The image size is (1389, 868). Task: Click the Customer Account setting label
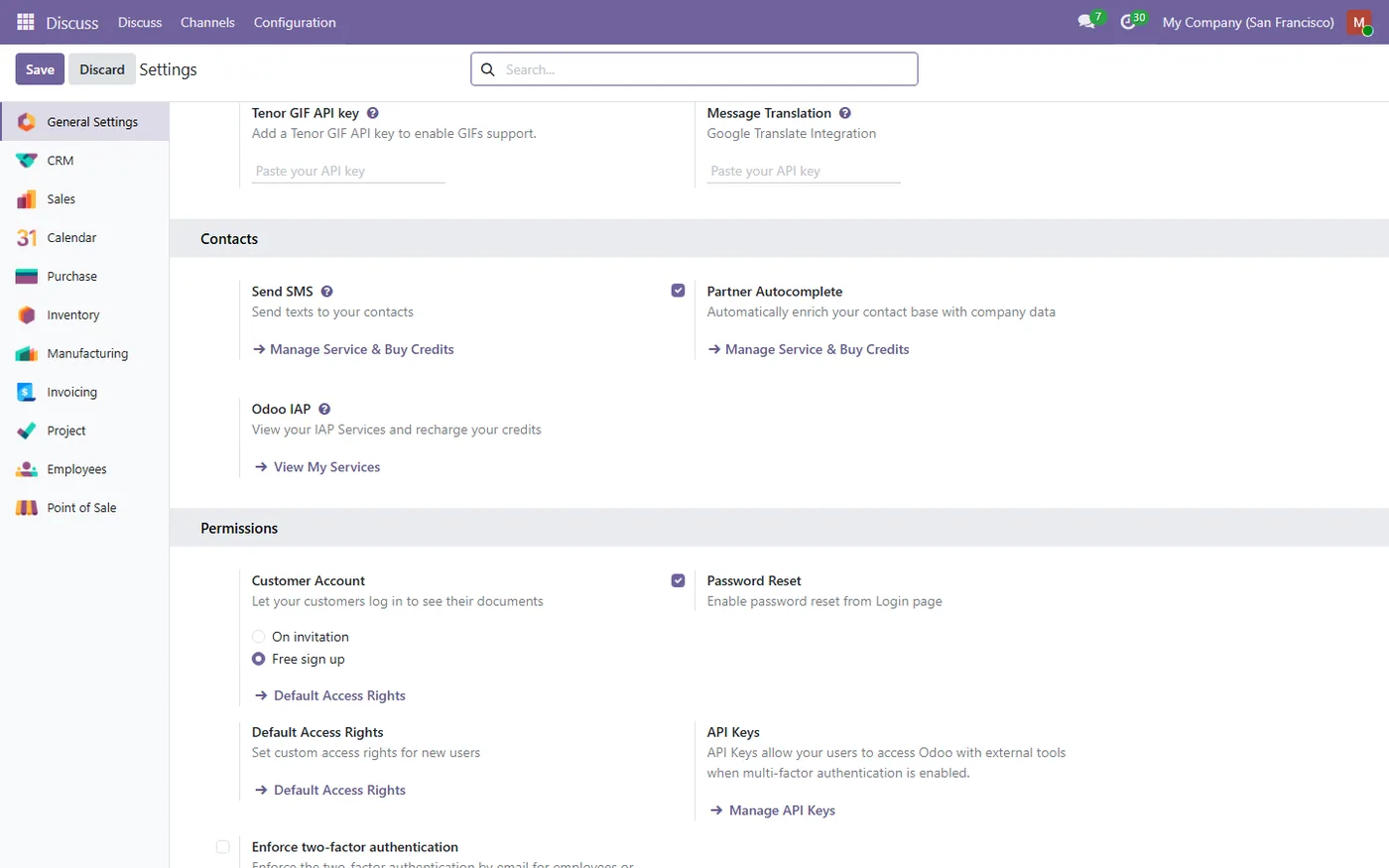(x=309, y=581)
